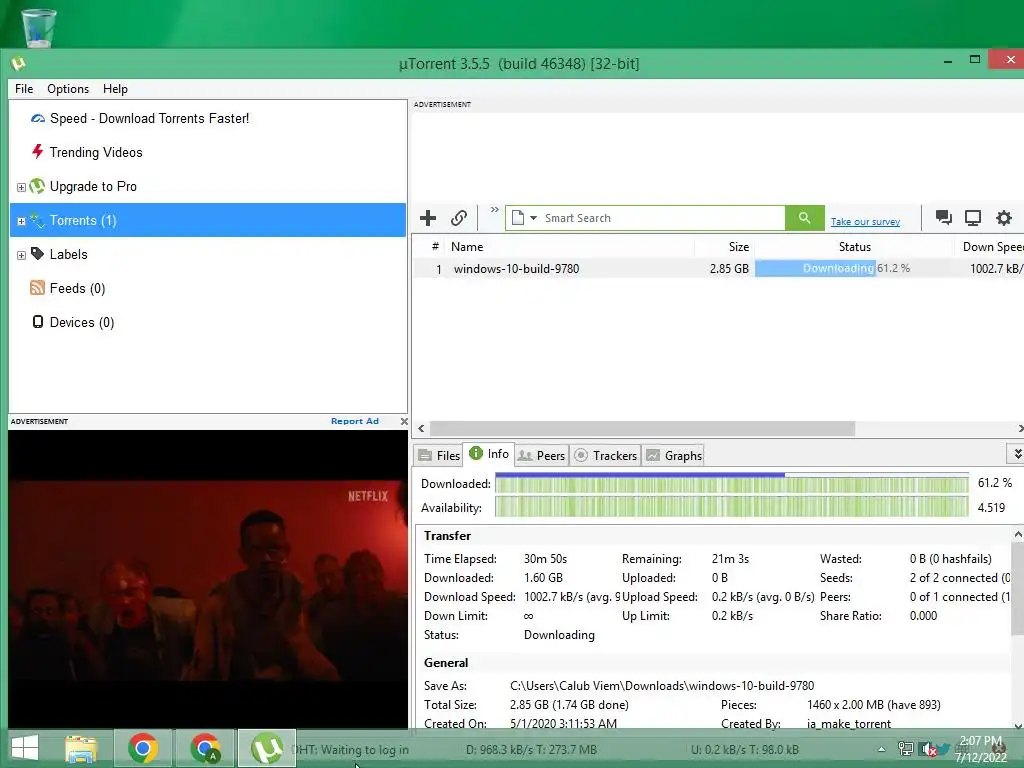
Task: Open the File menu
Action: click(24, 89)
